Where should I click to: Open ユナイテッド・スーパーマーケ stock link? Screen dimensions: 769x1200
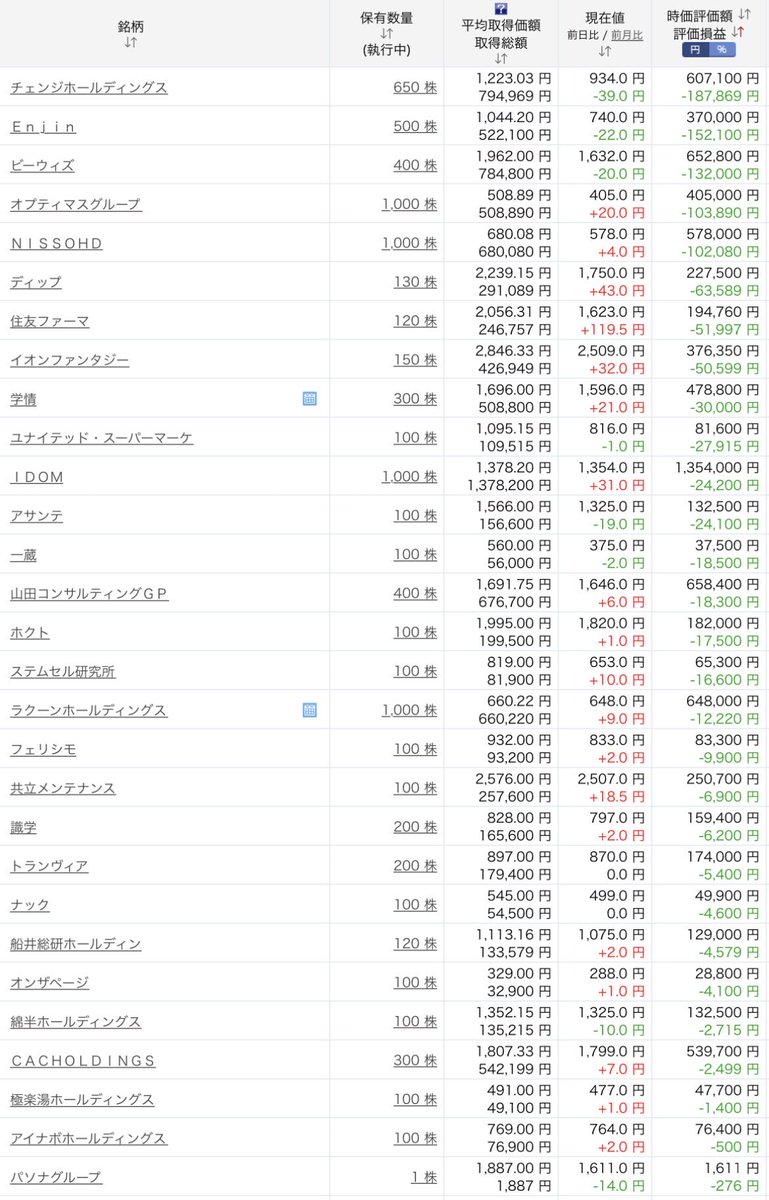click(102, 438)
